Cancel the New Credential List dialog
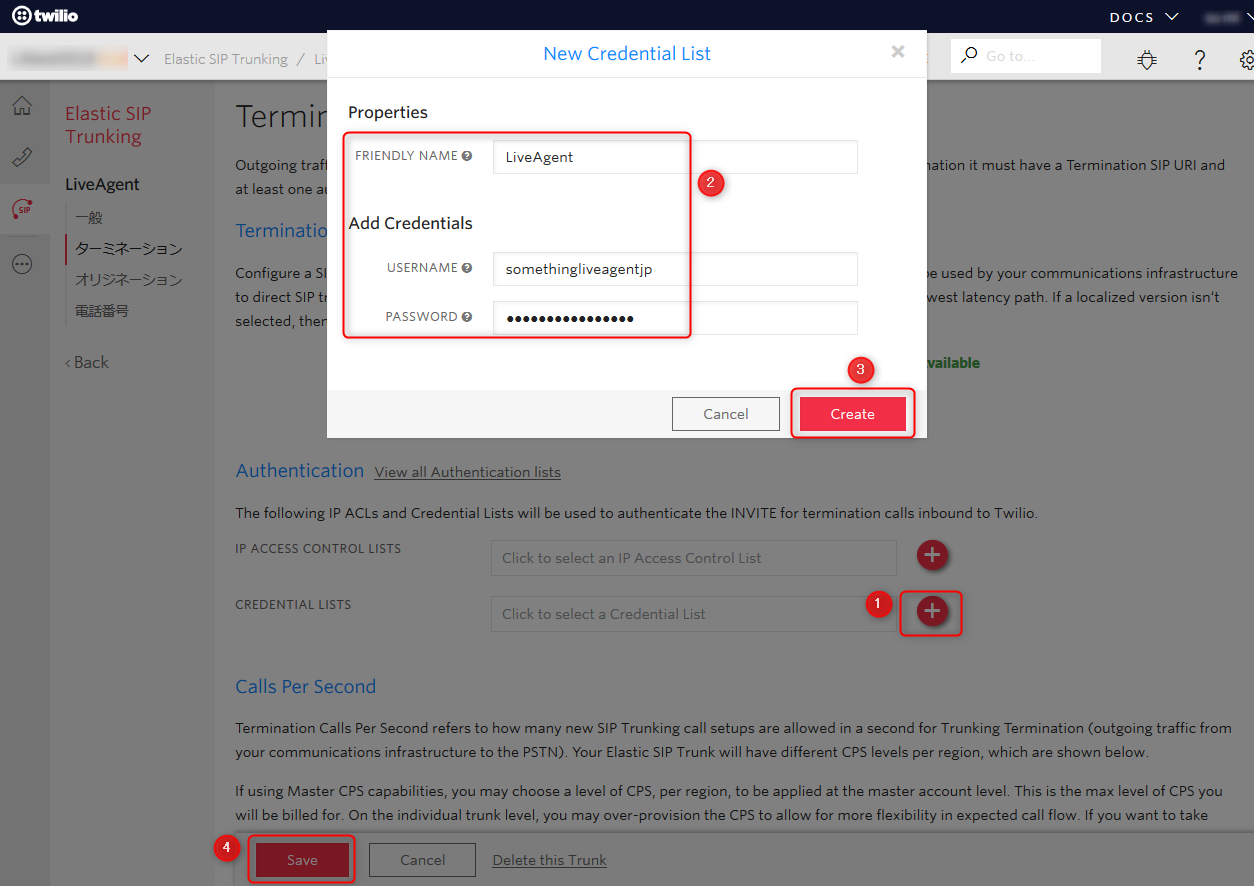This screenshot has width=1254, height=886. click(x=726, y=414)
